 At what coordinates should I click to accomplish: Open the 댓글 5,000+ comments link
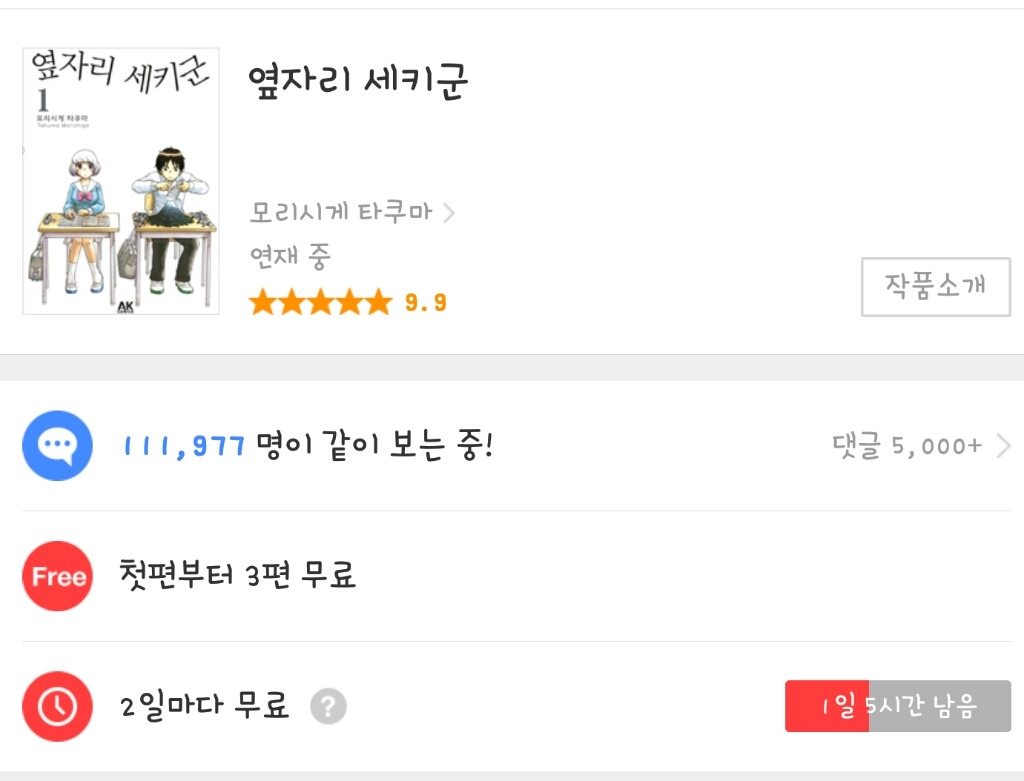907,446
